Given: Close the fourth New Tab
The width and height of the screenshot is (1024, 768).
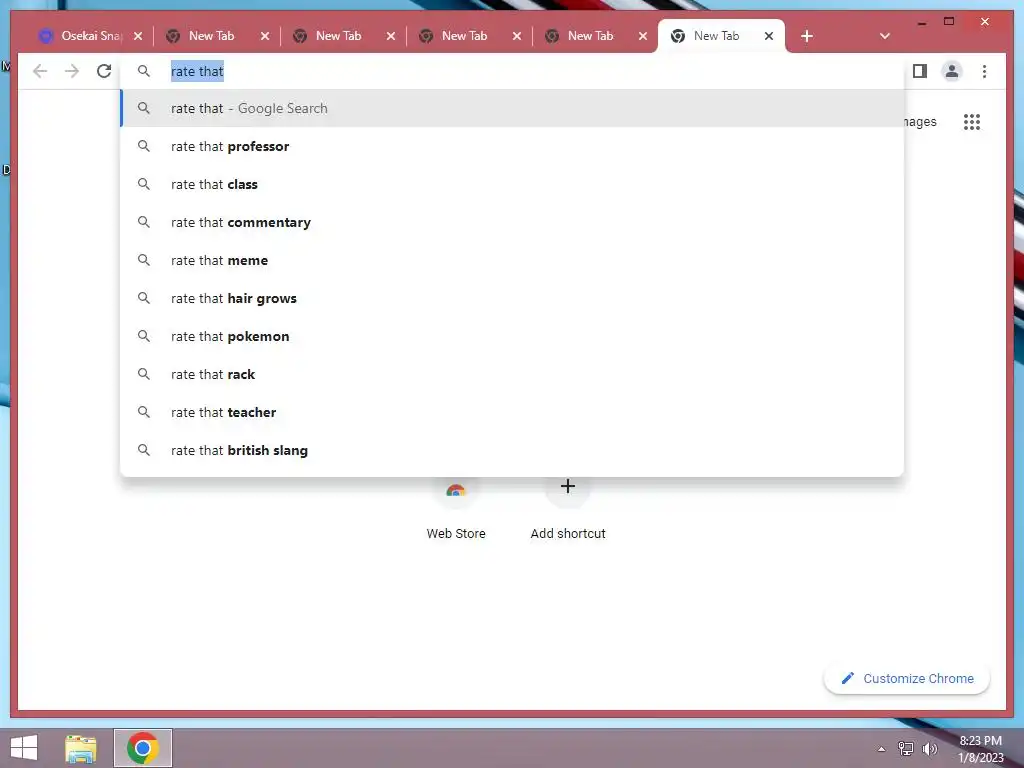Looking at the screenshot, I should [x=643, y=36].
